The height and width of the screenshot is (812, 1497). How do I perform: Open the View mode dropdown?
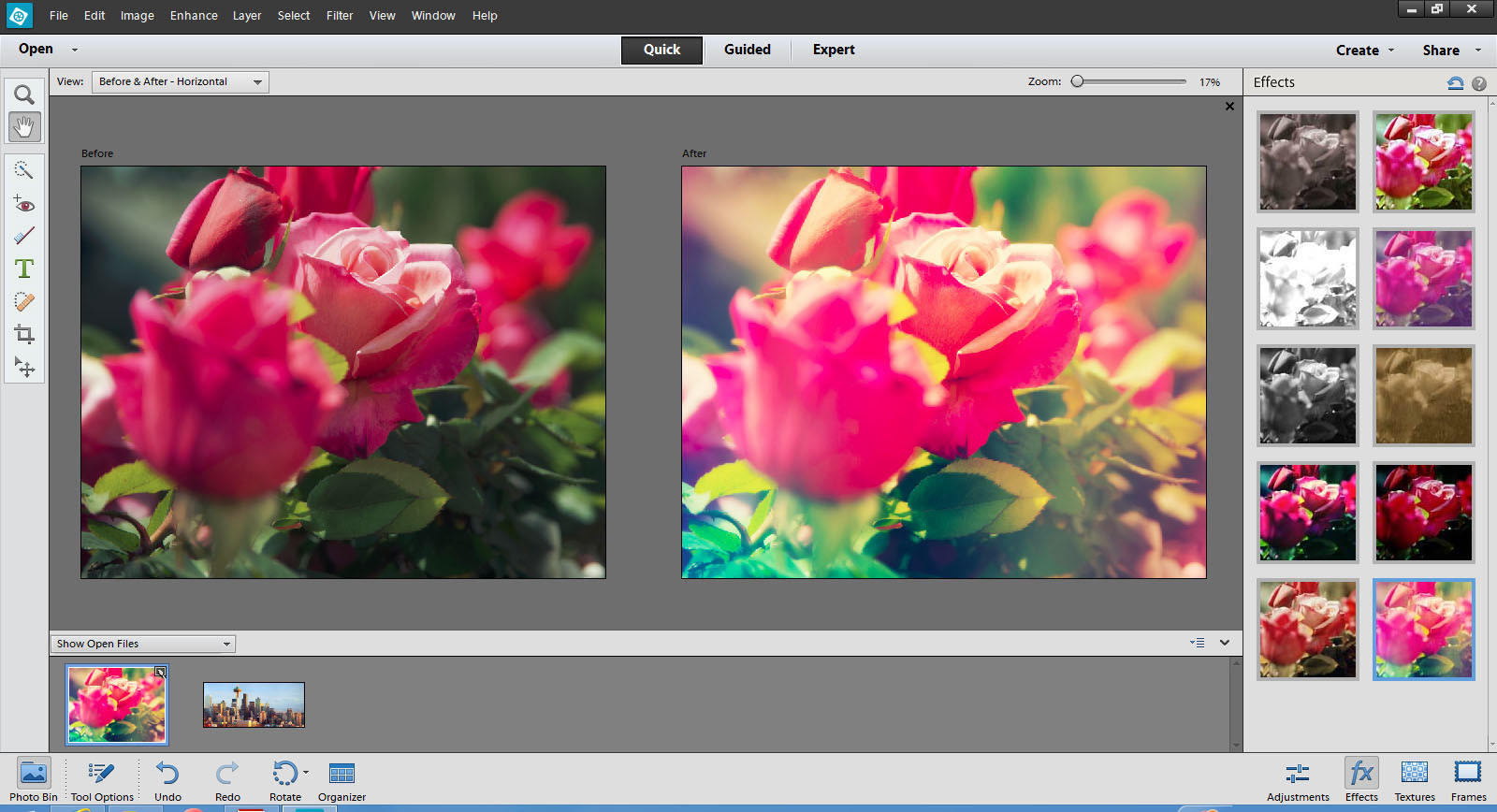(180, 82)
